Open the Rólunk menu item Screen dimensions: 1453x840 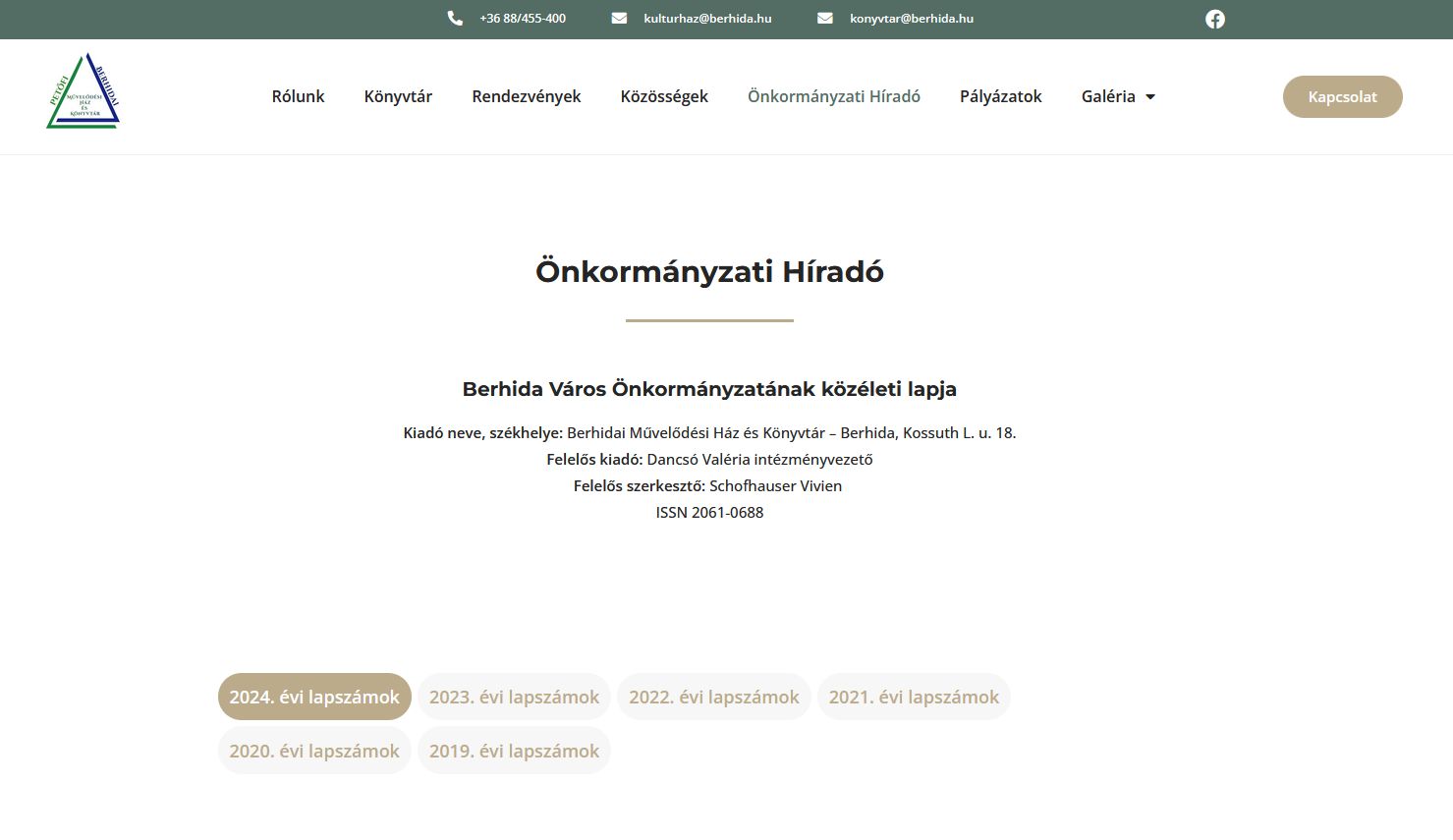tap(298, 96)
